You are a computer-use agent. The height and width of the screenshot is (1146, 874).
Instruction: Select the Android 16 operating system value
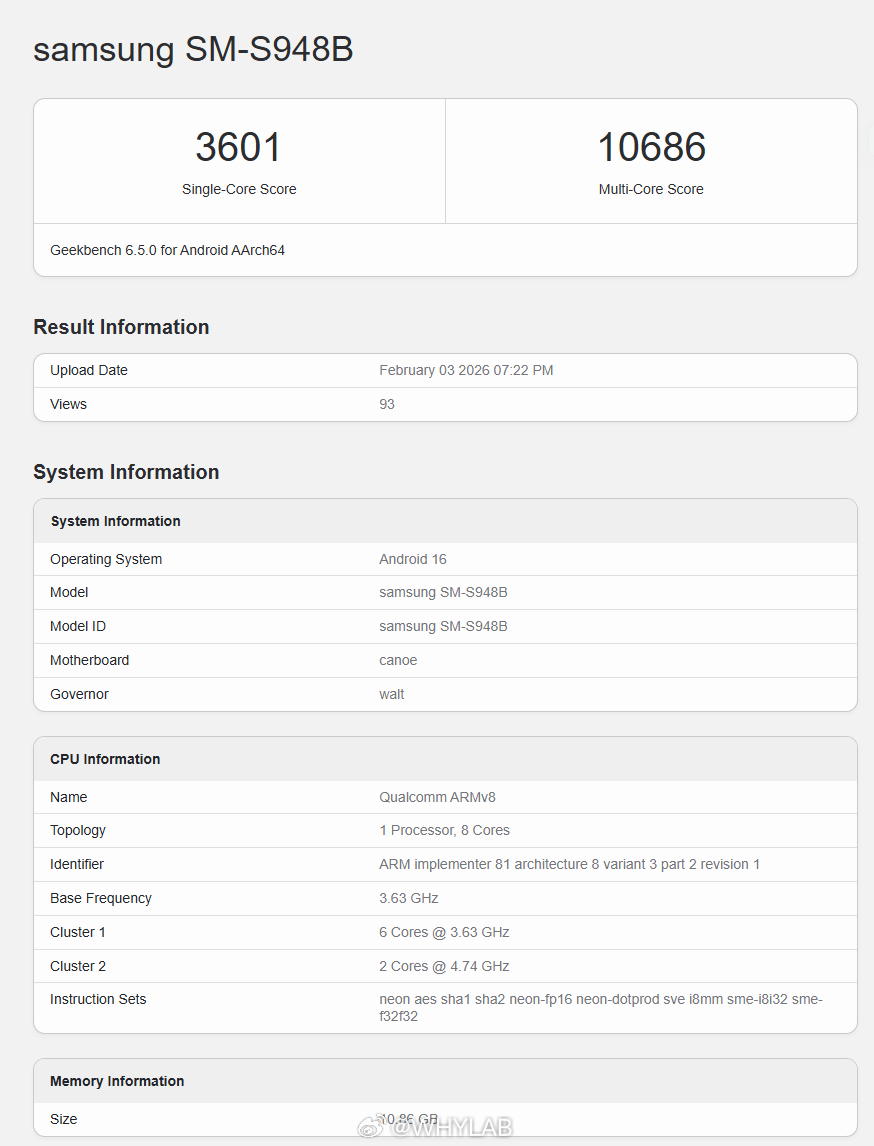412,559
